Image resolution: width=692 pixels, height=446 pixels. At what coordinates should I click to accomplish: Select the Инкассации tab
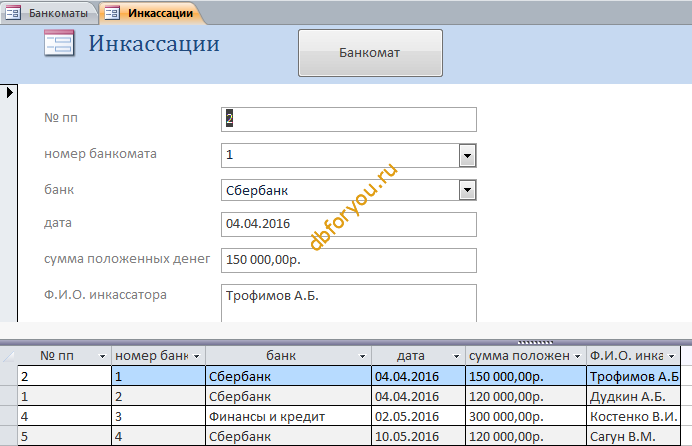pyautogui.click(x=152, y=13)
